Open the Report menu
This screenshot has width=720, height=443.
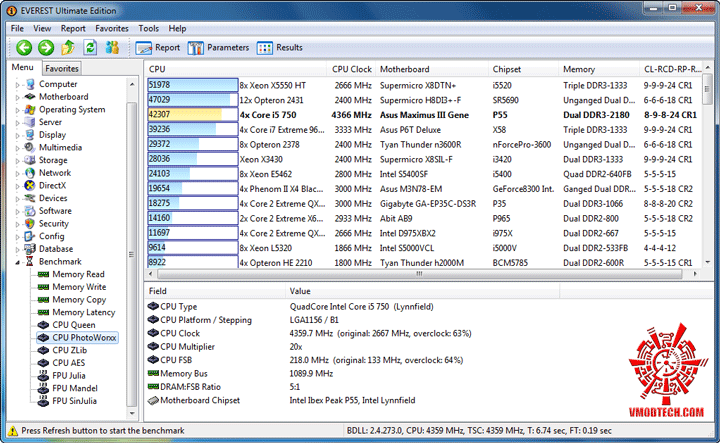(73, 28)
